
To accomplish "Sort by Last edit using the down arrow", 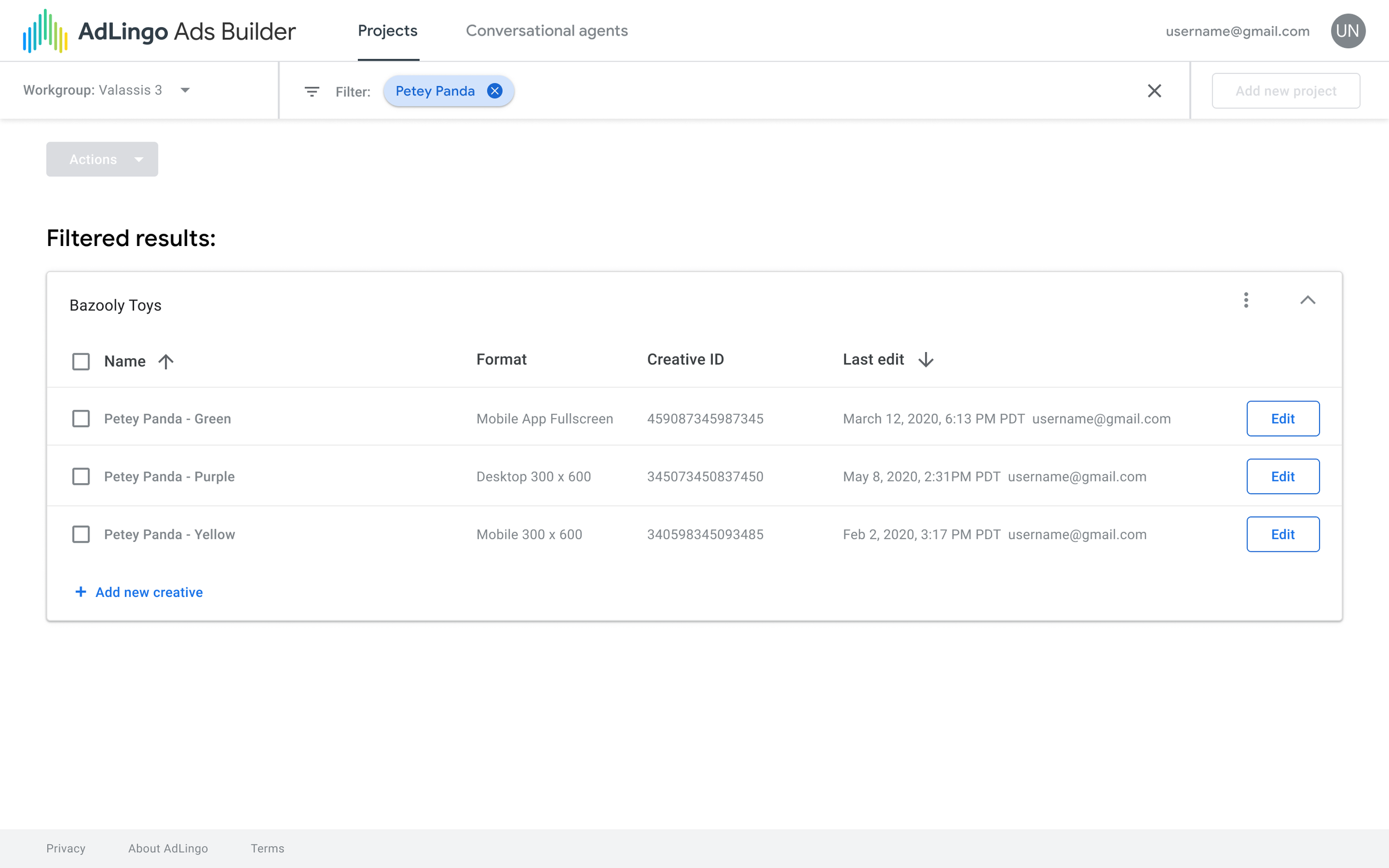I will point(926,359).
